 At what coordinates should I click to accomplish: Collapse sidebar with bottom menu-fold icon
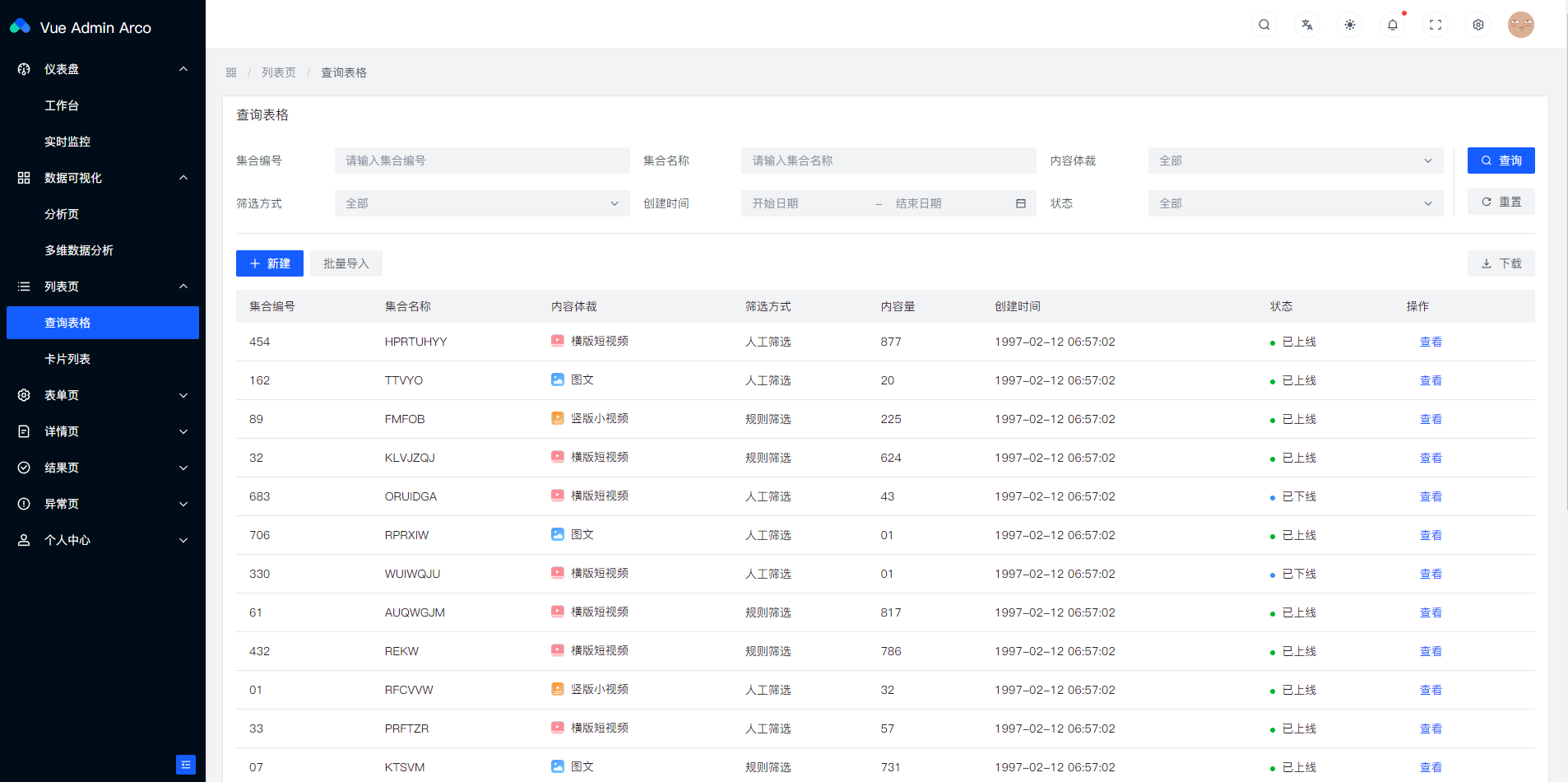coord(186,765)
